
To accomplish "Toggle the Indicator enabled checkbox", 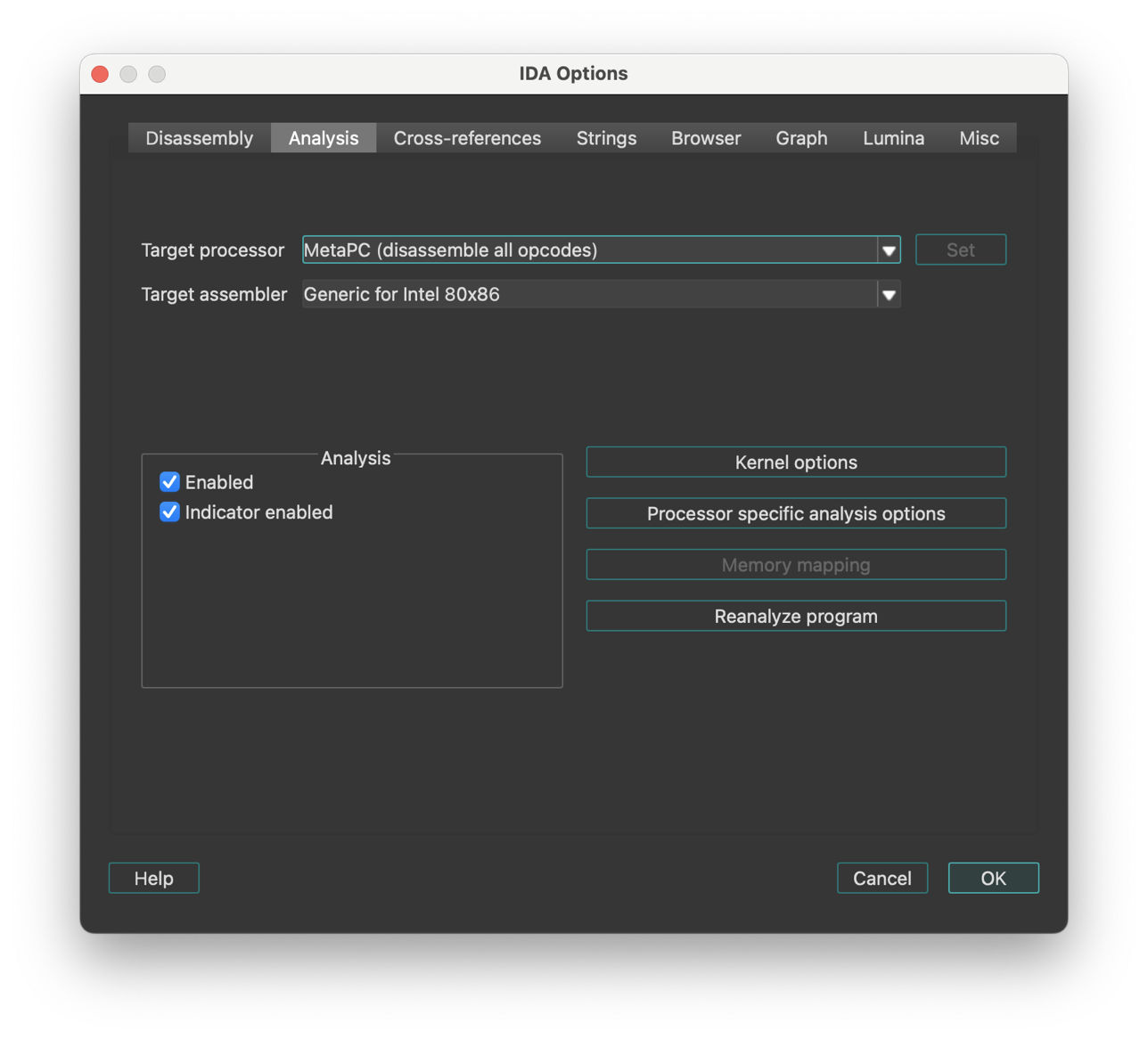I will click(169, 512).
